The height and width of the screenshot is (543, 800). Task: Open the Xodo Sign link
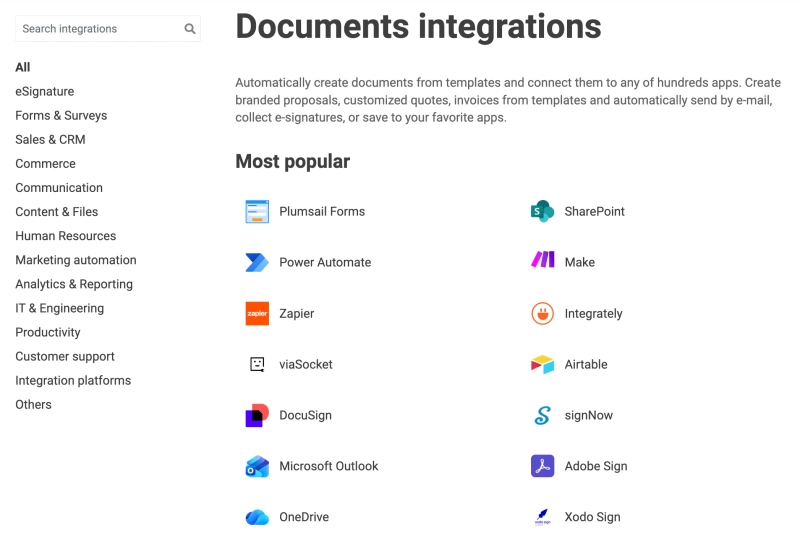pyautogui.click(x=592, y=517)
